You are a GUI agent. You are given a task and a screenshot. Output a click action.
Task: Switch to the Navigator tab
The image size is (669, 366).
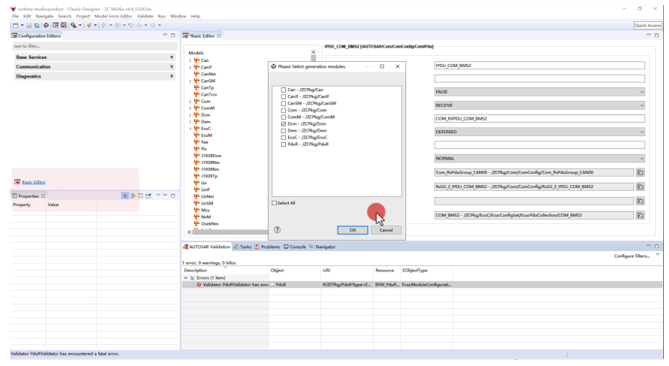(x=322, y=247)
